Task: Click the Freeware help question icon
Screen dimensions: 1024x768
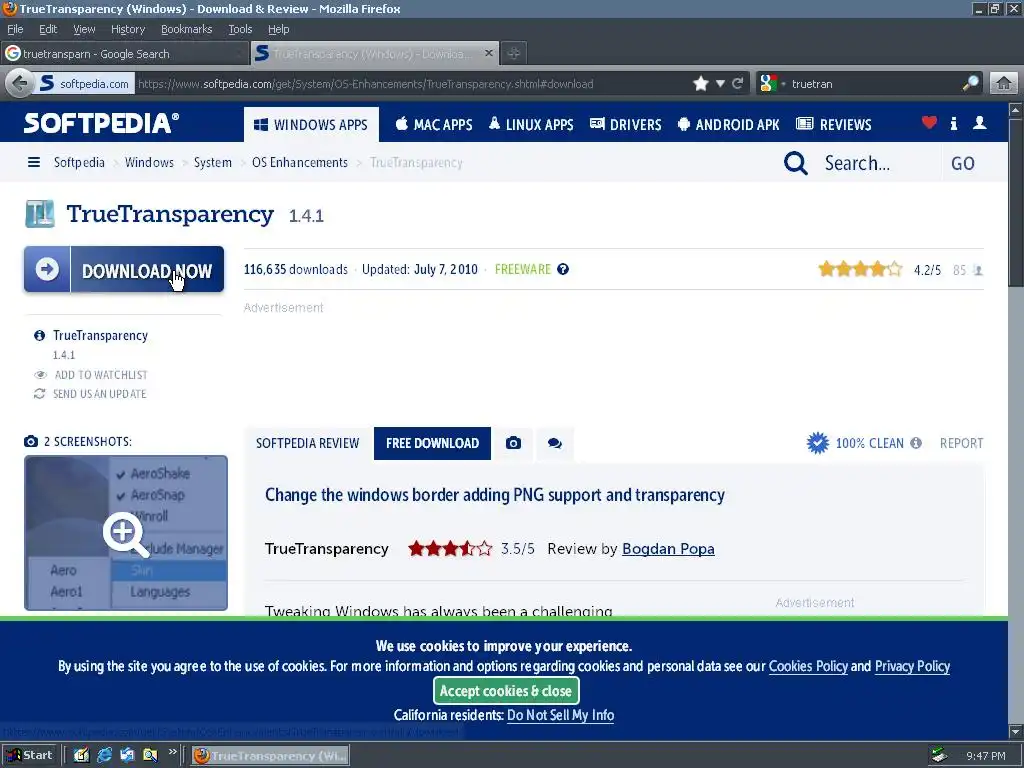Action: [563, 269]
